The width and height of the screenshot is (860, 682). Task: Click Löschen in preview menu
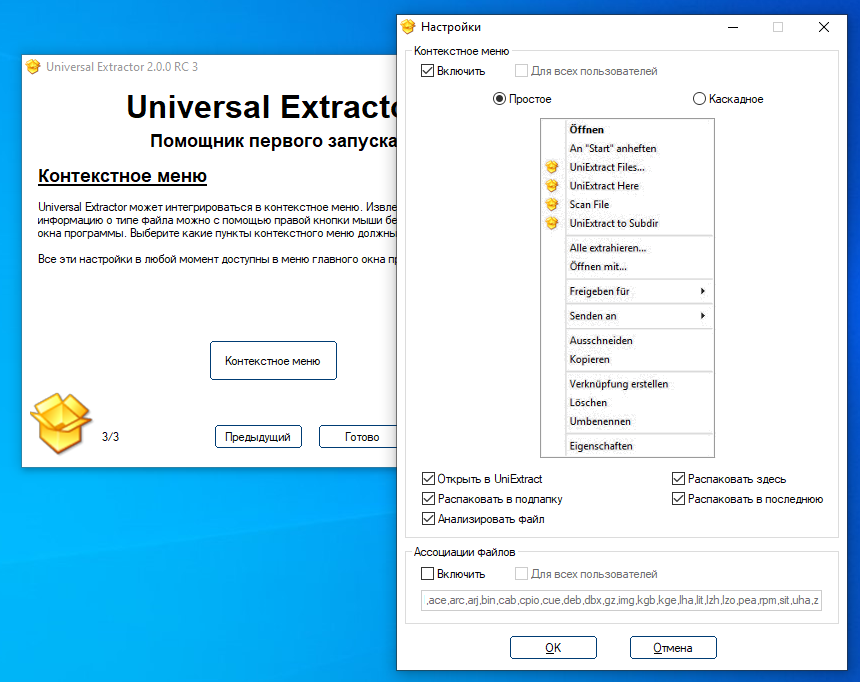(588, 402)
